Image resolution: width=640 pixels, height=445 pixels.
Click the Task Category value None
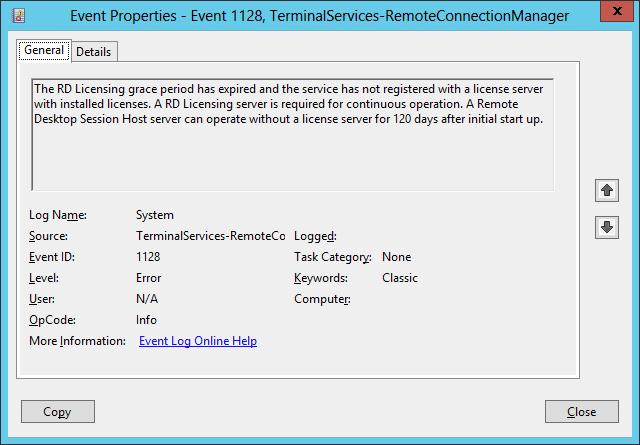click(x=396, y=257)
